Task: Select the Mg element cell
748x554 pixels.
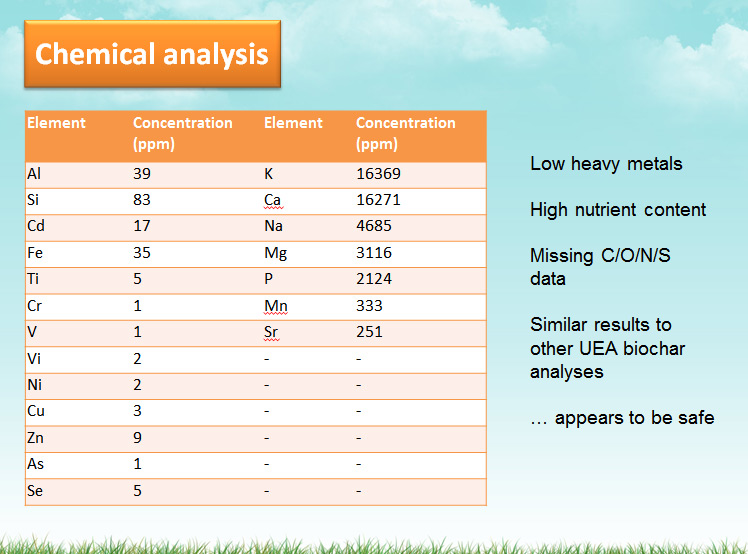Action: (x=276, y=253)
